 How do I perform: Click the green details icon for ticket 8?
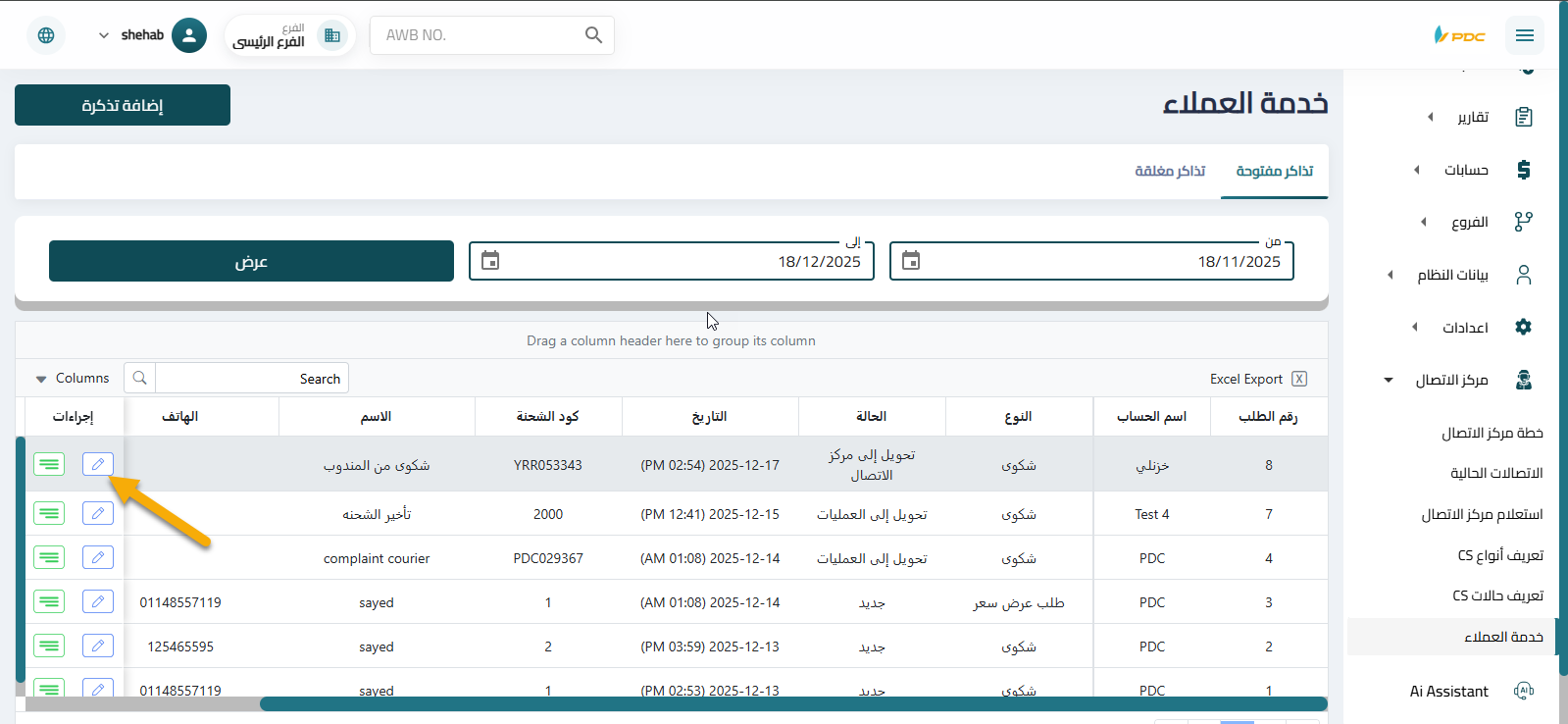[49, 464]
